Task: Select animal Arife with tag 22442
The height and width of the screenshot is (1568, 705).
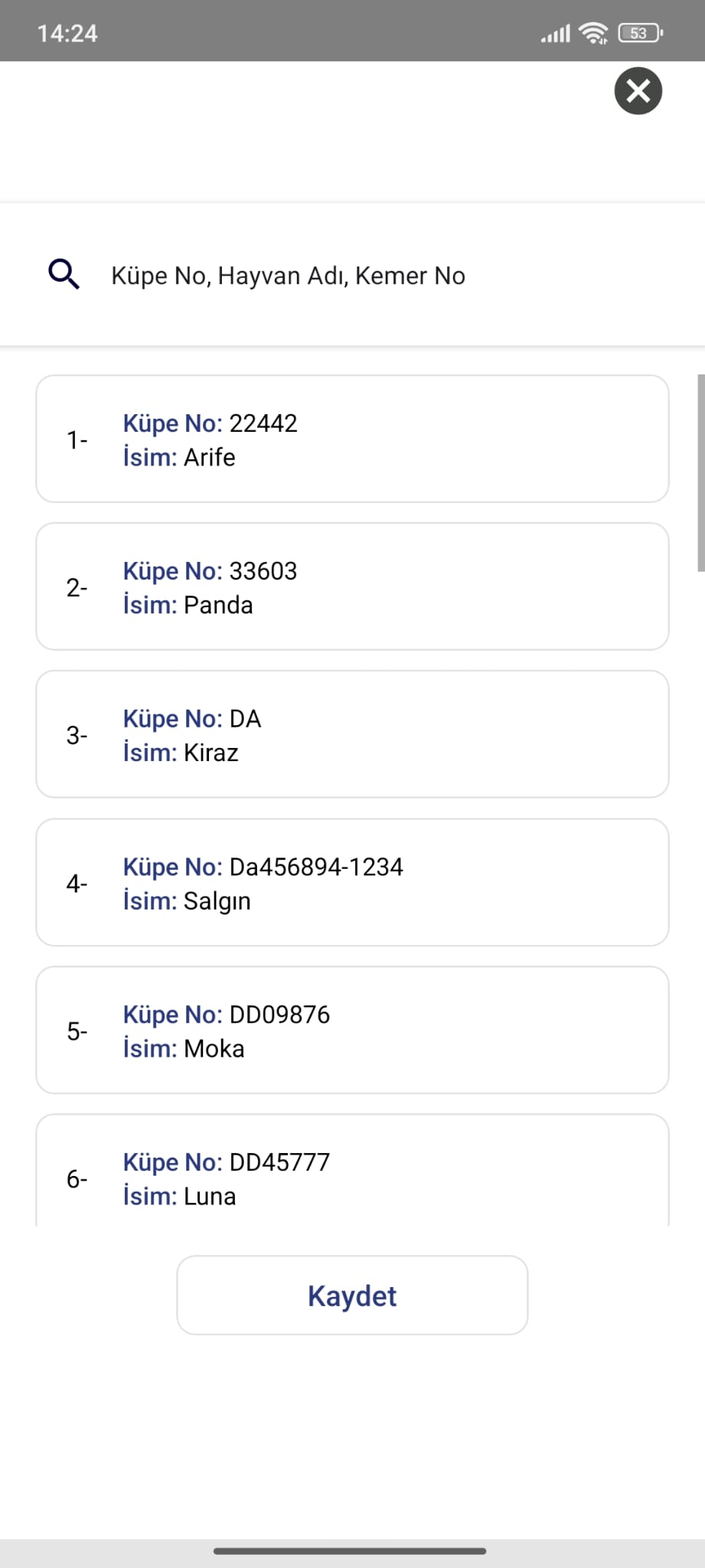Action: point(352,439)
